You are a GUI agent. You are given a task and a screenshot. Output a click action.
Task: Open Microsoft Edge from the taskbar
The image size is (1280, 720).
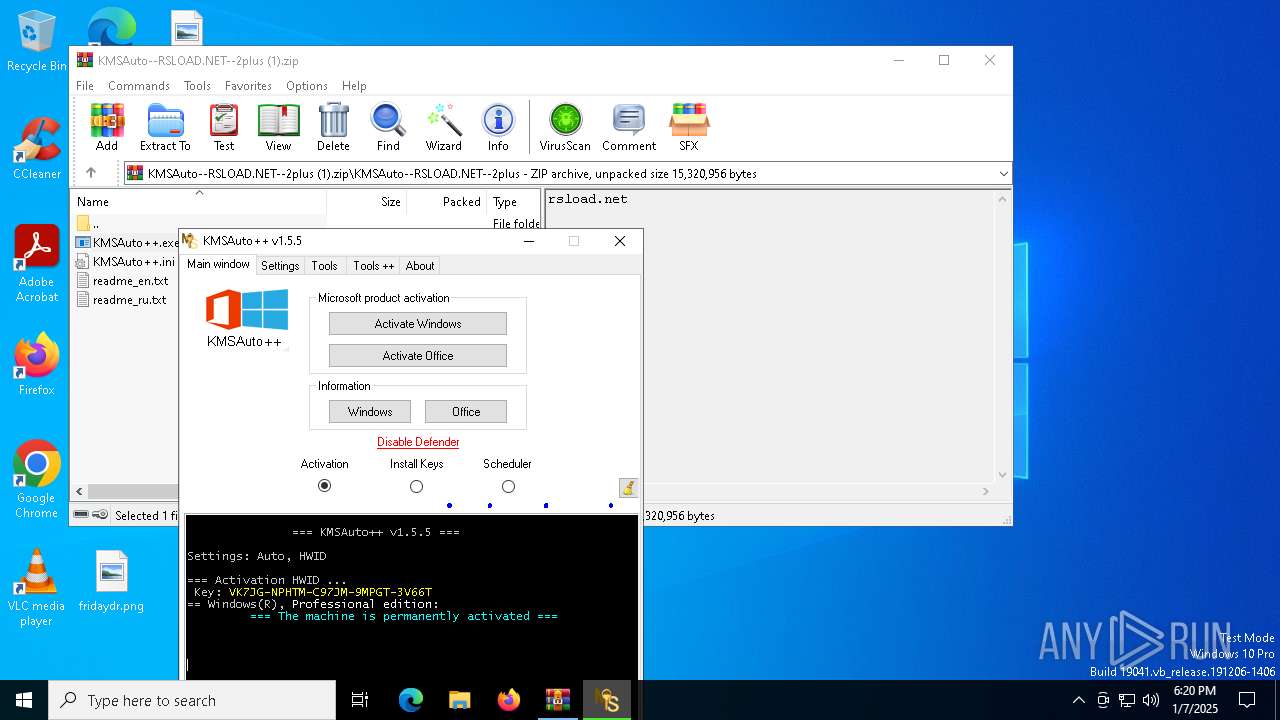click(411, 700)
